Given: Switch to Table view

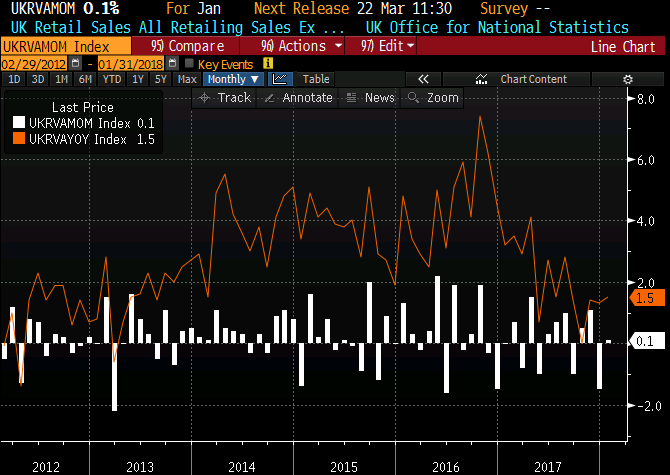Looking at the screenshot, I should [316, 79].
